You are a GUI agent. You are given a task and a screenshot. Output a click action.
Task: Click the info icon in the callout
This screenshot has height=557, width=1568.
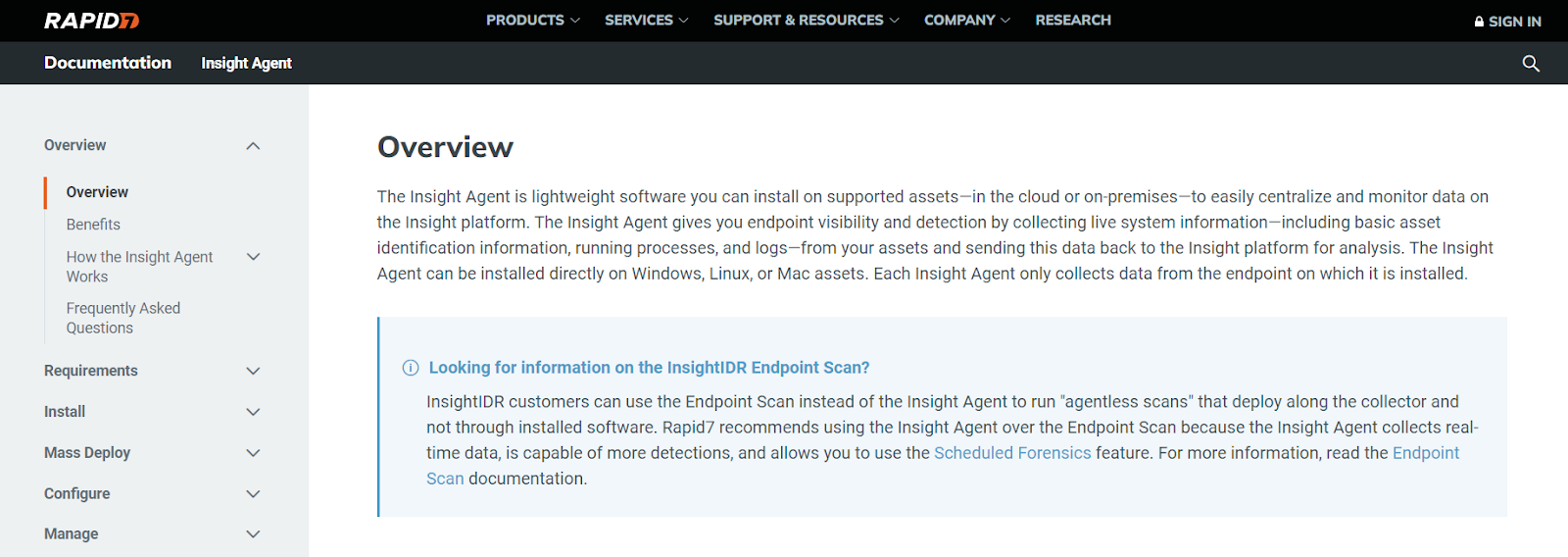[x=411, y=368]
